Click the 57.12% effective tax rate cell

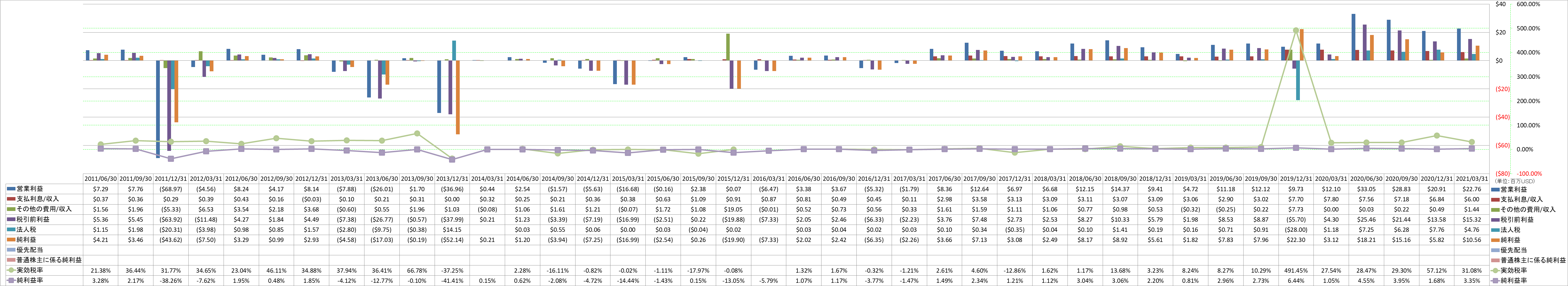tap(1436, 270)
